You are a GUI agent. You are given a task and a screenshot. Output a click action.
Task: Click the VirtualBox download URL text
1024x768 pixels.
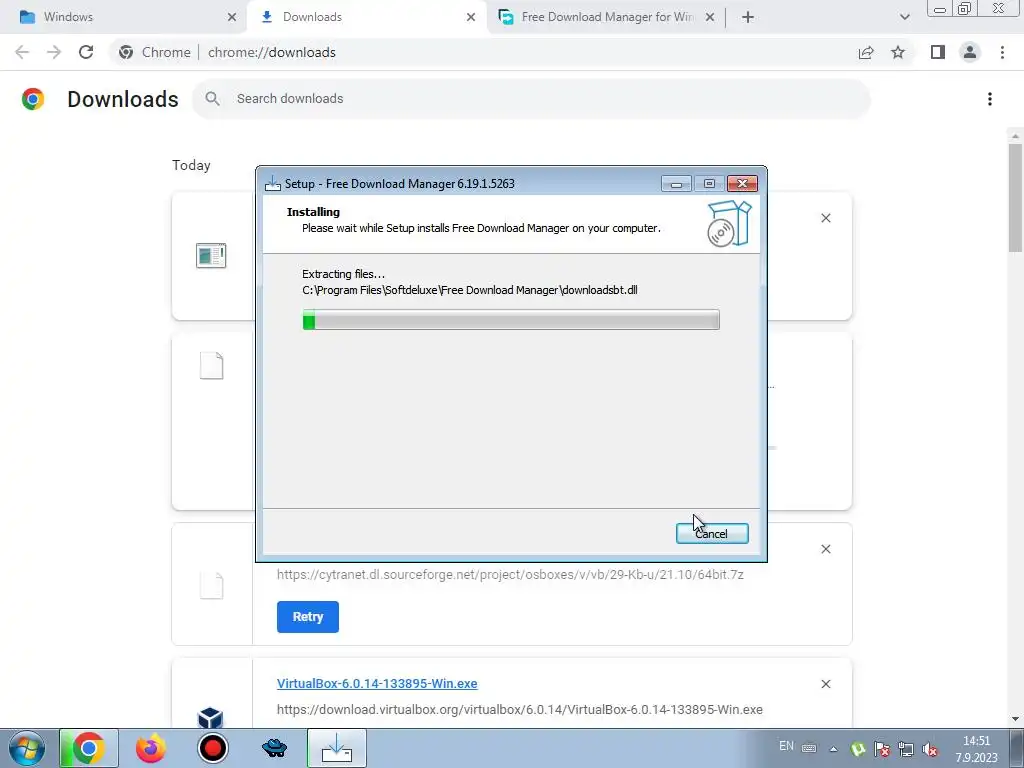click(519, 710)
